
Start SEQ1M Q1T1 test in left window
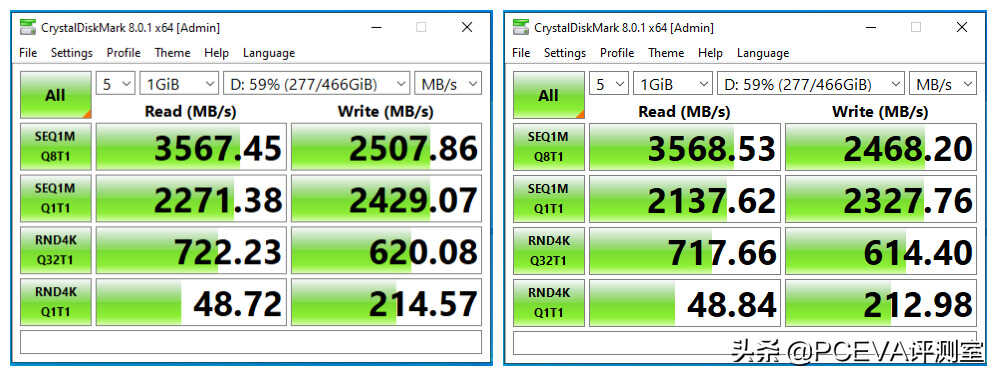click(x=55, y=198)
